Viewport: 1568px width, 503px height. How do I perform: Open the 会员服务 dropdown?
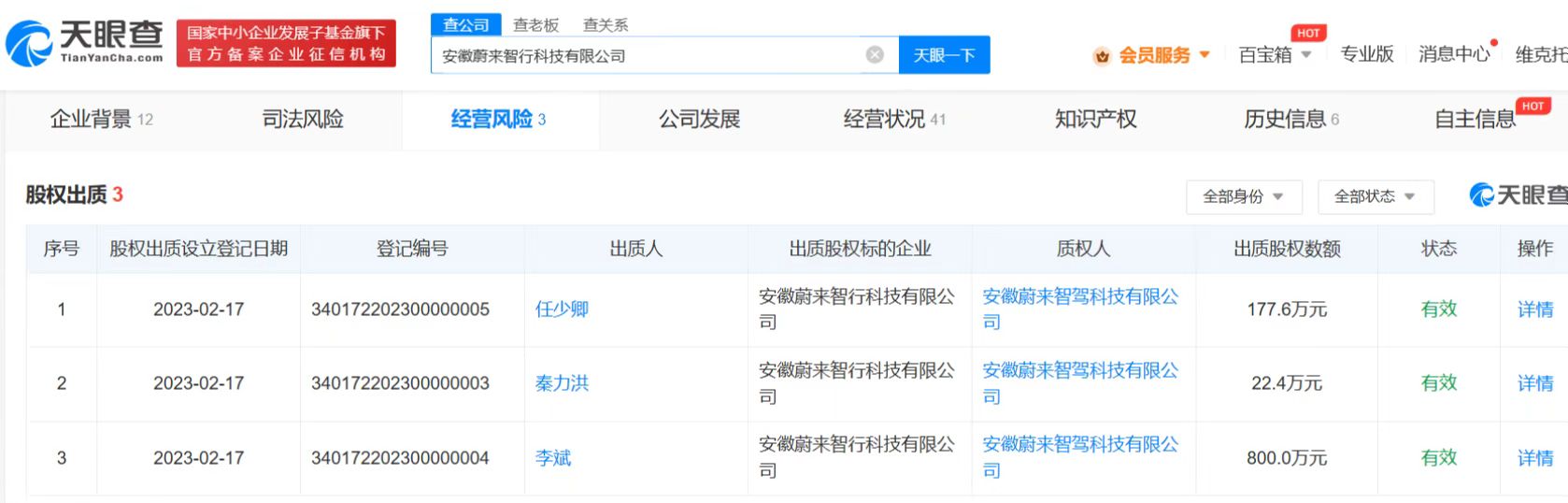[1164, 55]
